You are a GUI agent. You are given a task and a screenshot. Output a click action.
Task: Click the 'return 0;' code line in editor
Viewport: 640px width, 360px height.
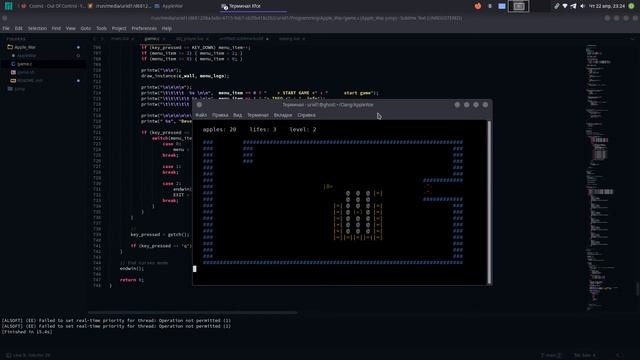click(x=131, y=280)
